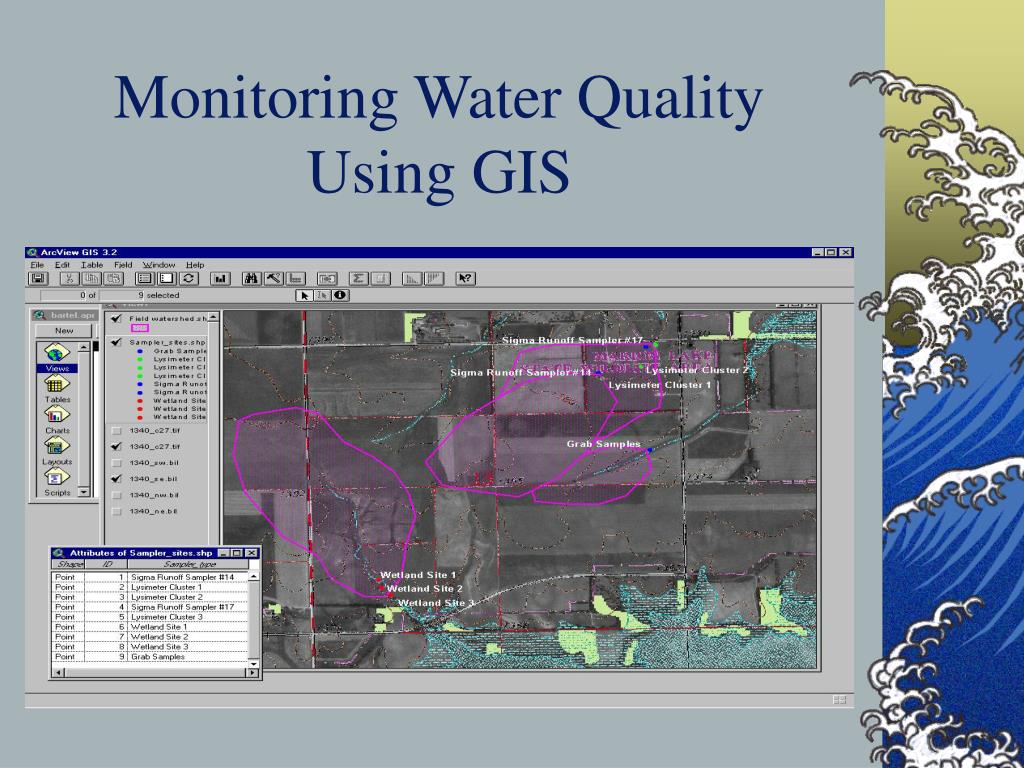
Task: Click the project window list up arrow
Action: [84, 347]
